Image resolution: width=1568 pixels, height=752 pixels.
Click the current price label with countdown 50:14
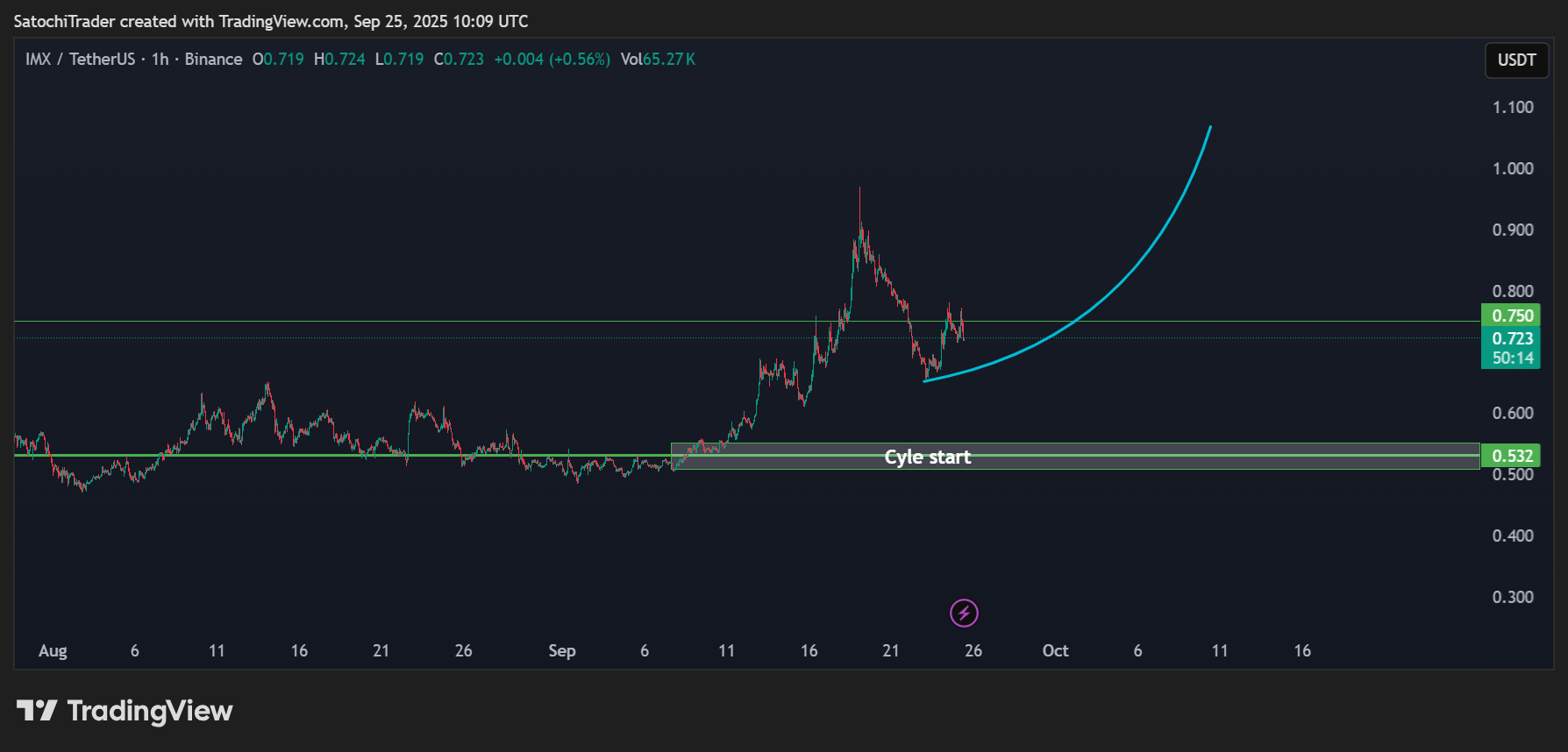tap(1511, 348)
